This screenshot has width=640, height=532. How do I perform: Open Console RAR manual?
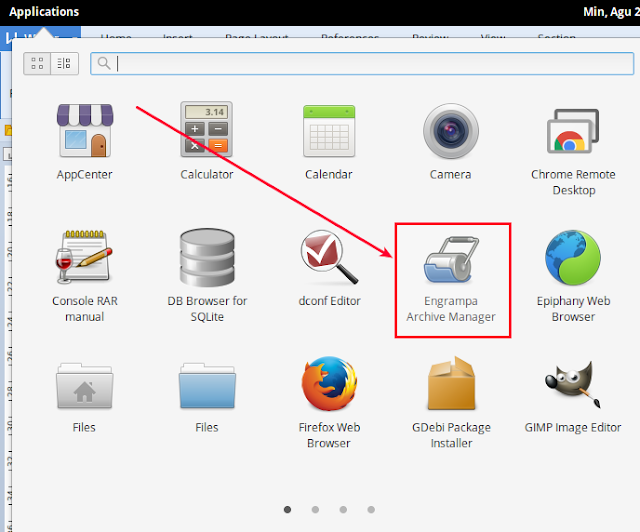[84, 276]
